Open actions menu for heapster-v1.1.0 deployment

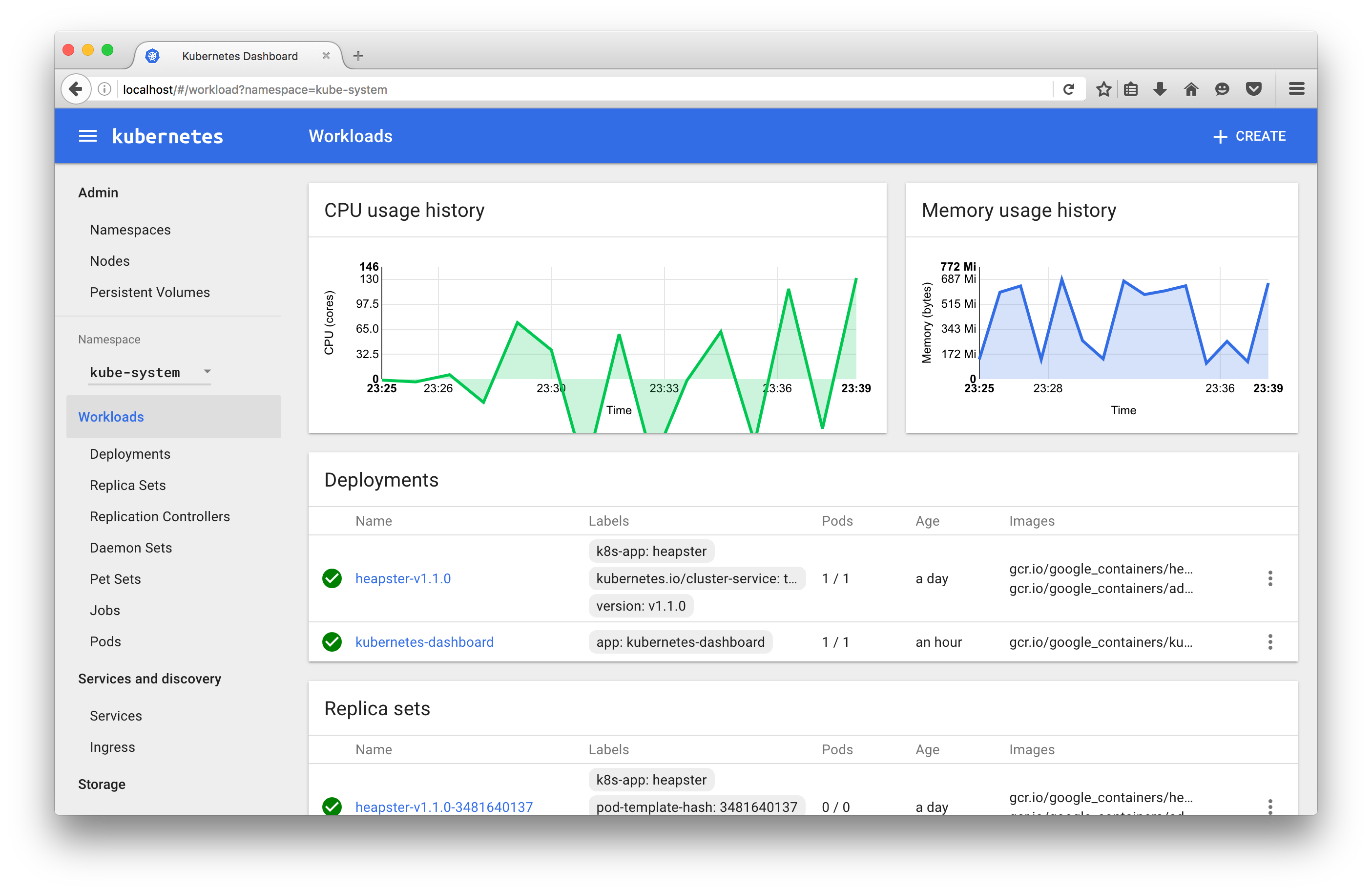click(1270, 578)
